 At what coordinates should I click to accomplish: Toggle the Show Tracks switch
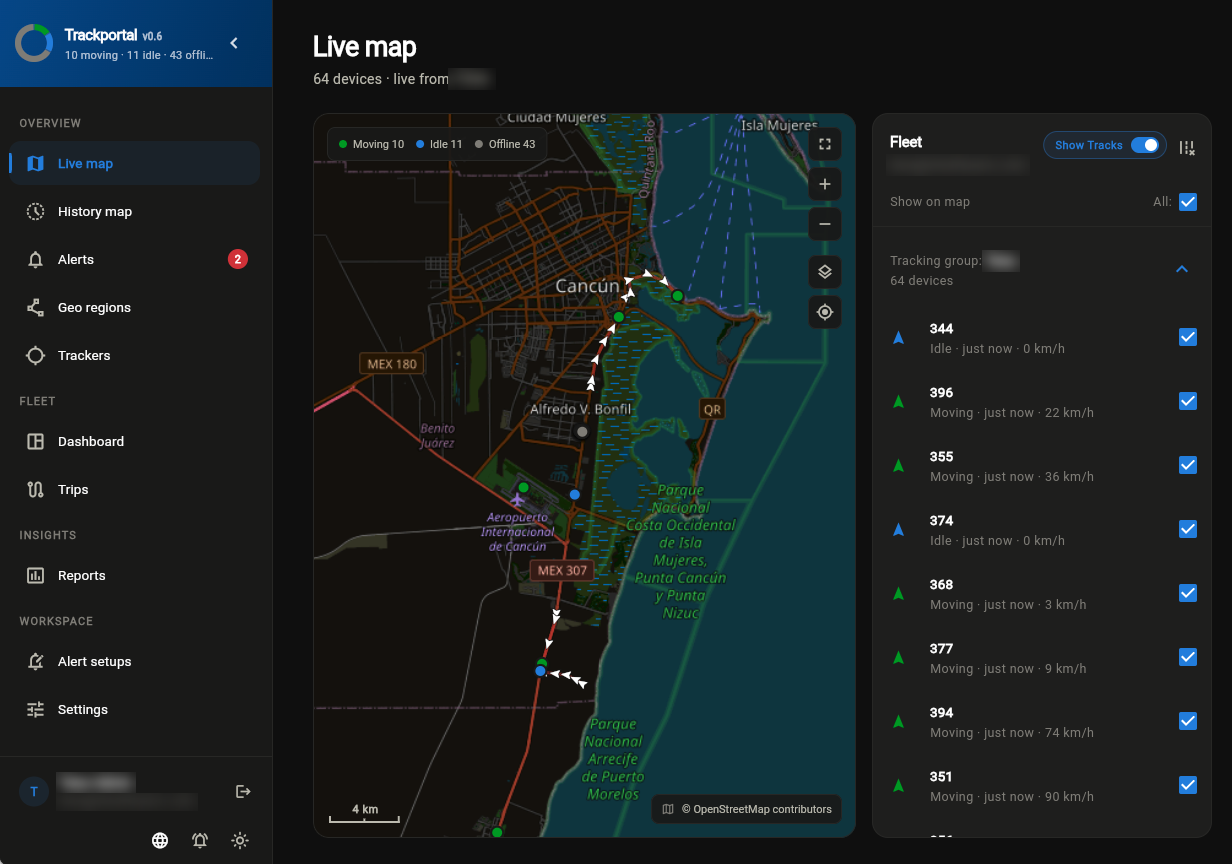(1147, 145)
